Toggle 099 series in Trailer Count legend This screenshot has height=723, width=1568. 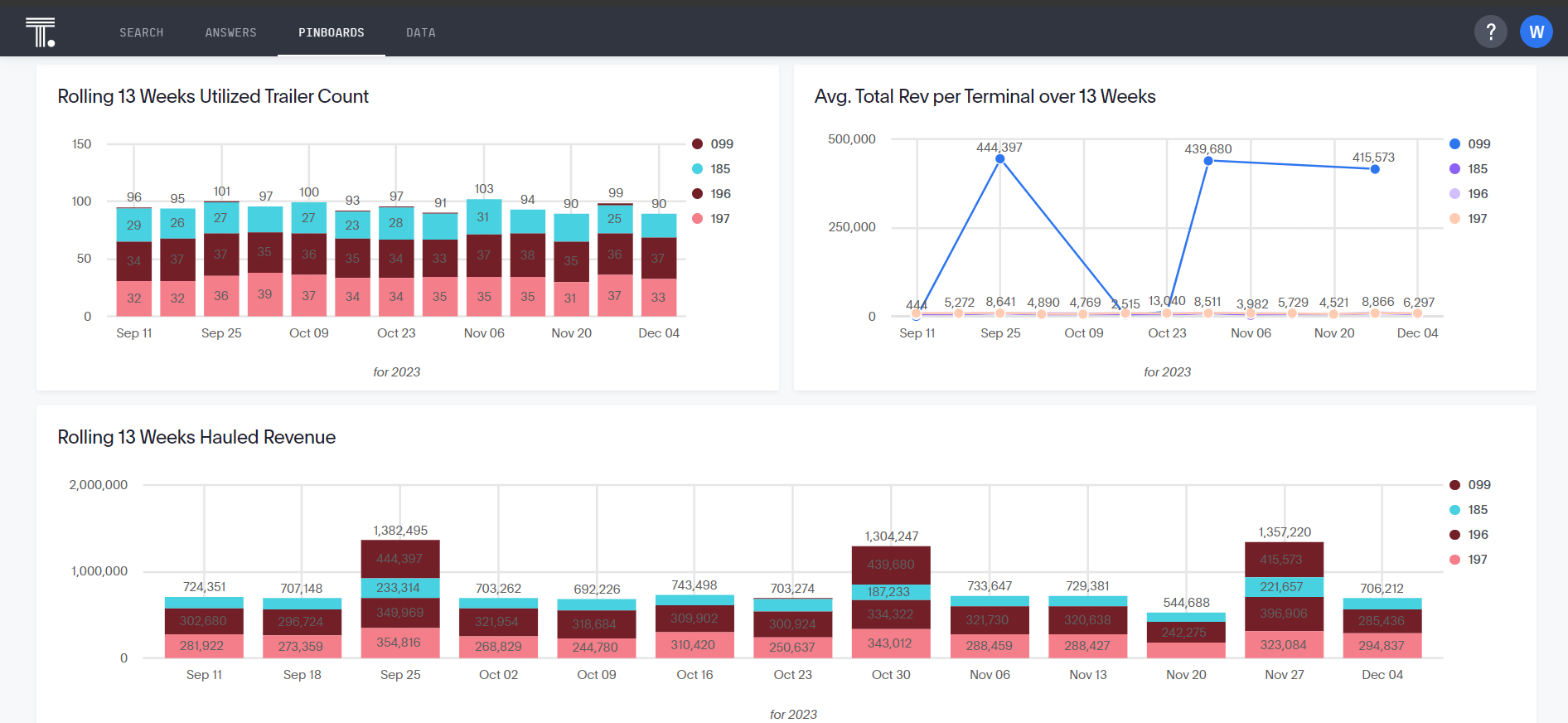(713, 144)
